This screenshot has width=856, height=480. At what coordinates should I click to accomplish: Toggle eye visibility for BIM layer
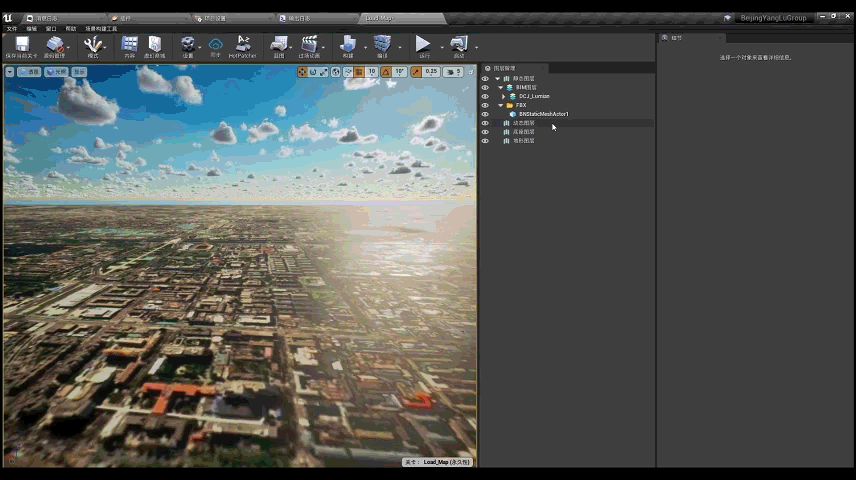point(485,87)
